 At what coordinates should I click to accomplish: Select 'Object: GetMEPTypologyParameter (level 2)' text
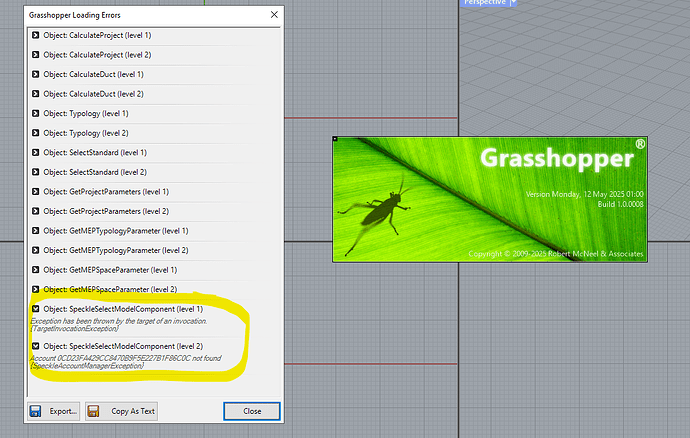coord(116,250)
